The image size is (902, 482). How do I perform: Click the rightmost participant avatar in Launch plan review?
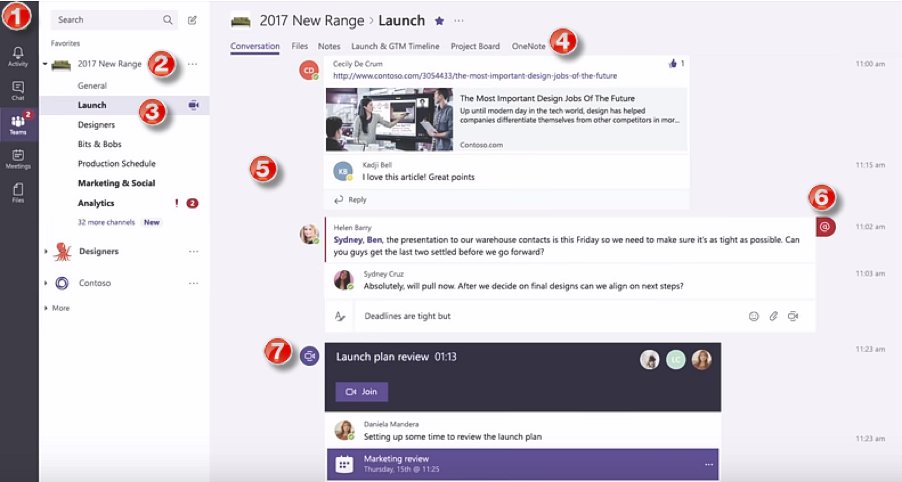[x=701, y=360]
